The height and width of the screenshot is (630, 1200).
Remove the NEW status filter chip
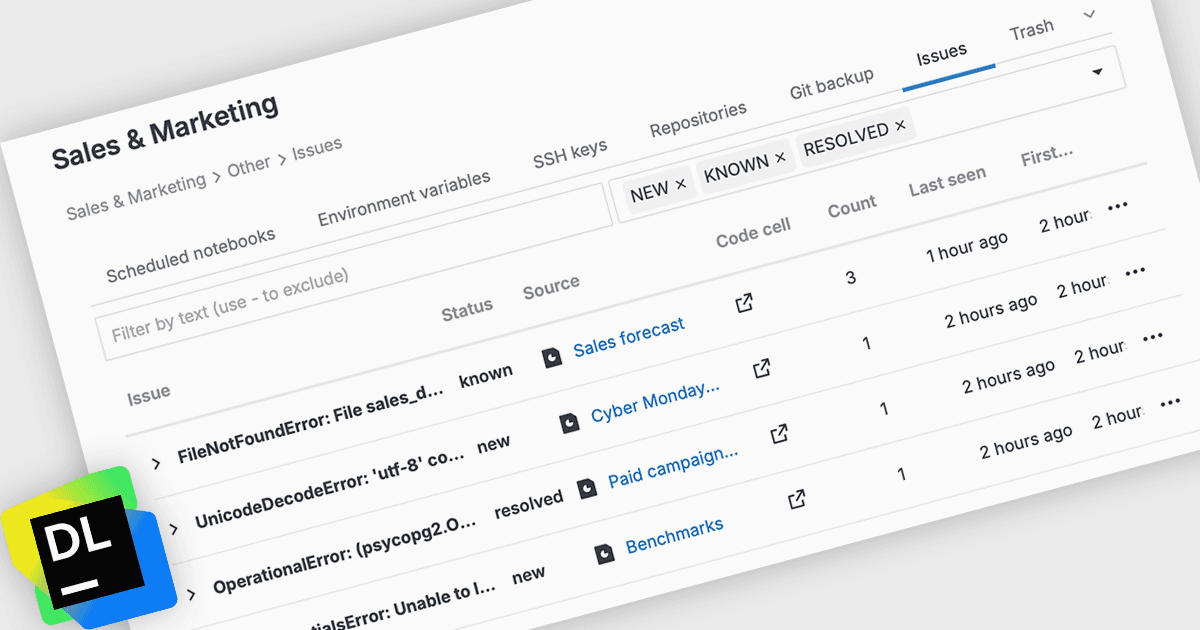point(681,184)
